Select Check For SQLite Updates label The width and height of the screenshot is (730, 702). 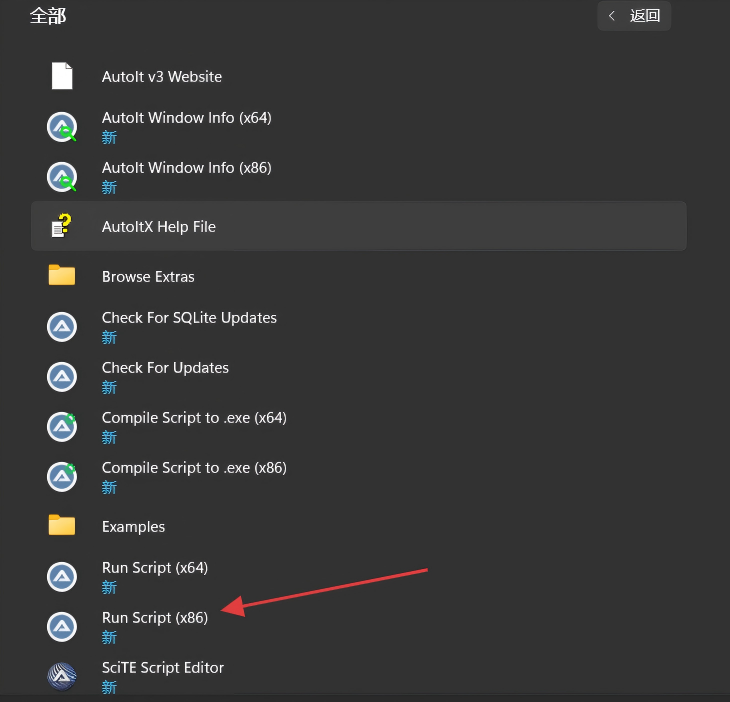tap(189, 317)
